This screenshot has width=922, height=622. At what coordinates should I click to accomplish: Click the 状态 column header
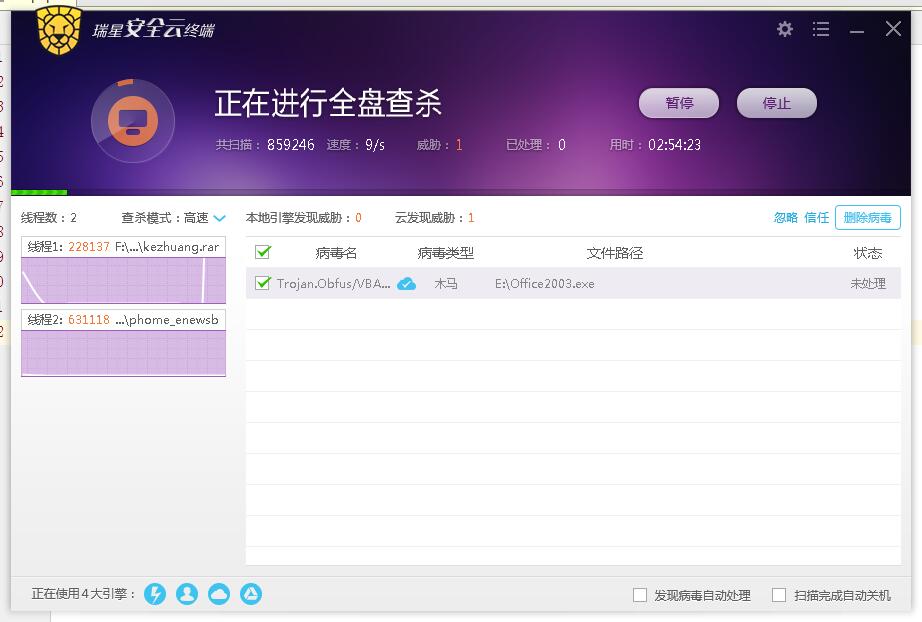click(868, 253)
